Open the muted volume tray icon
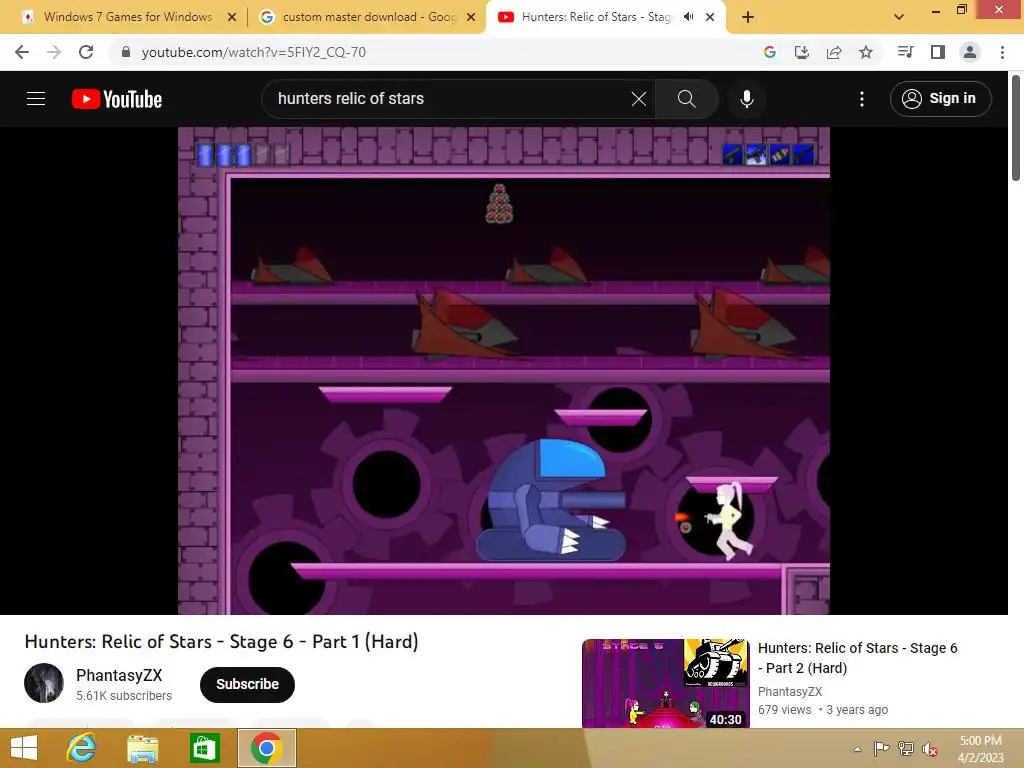This screenshot has height=768, width=1024. 930,749
